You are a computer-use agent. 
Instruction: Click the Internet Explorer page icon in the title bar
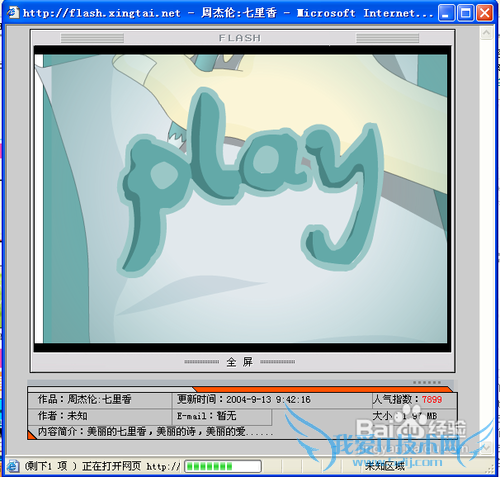click(x=13, y=12)
